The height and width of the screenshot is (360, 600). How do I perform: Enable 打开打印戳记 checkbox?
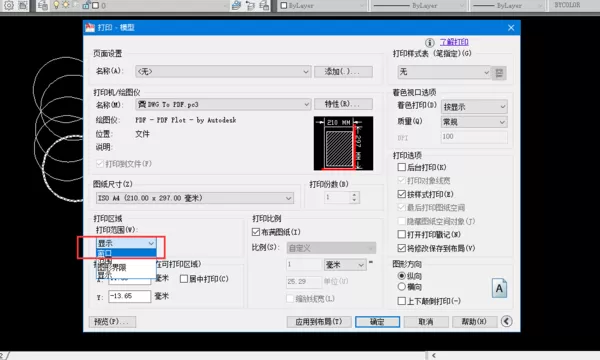click(x=401, y=234)
